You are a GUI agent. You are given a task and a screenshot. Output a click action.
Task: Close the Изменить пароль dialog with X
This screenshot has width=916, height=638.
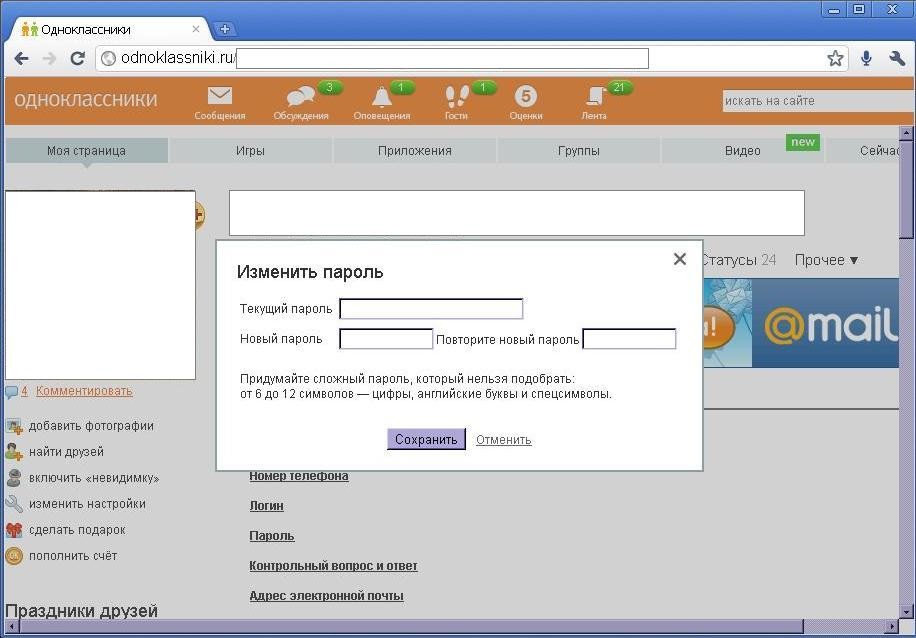tap(679, 259)
